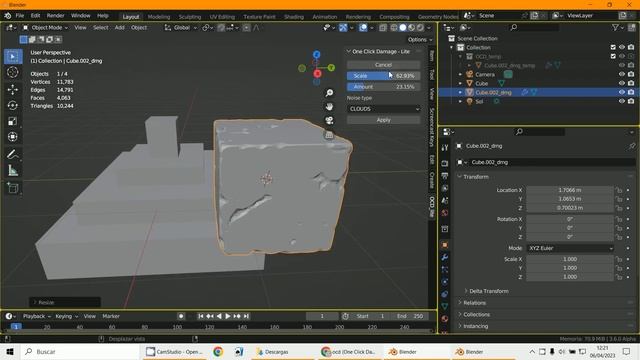Play the animation in the timeline
This screenshot has height=360, width=640.
228,316
